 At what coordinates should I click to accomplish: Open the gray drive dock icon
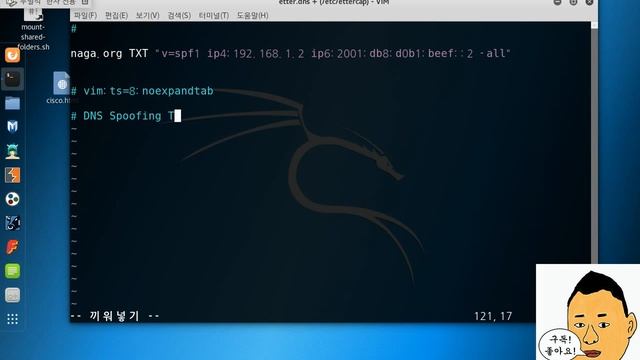12,295
